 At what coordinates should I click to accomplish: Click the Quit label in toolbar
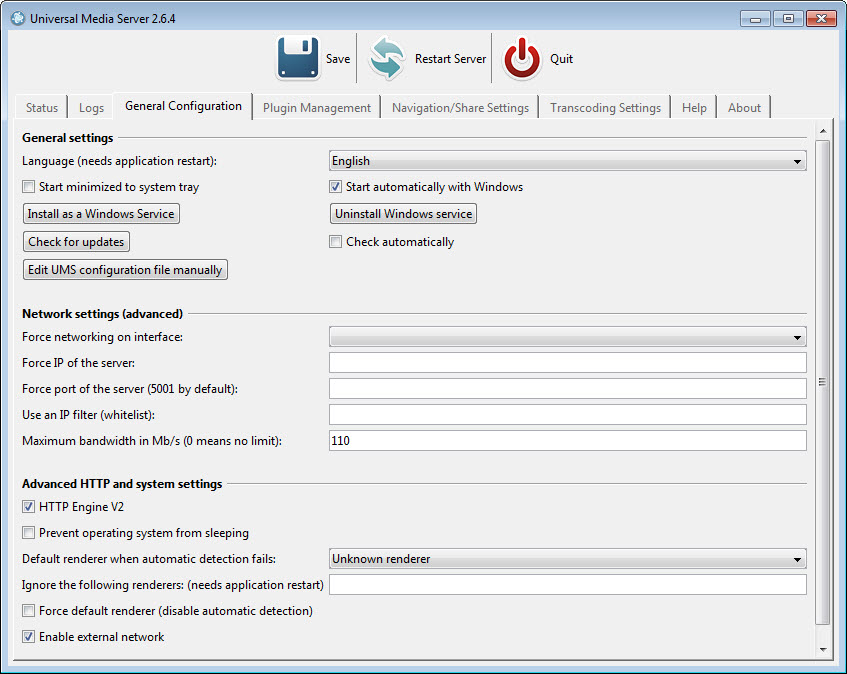(562, 59)
